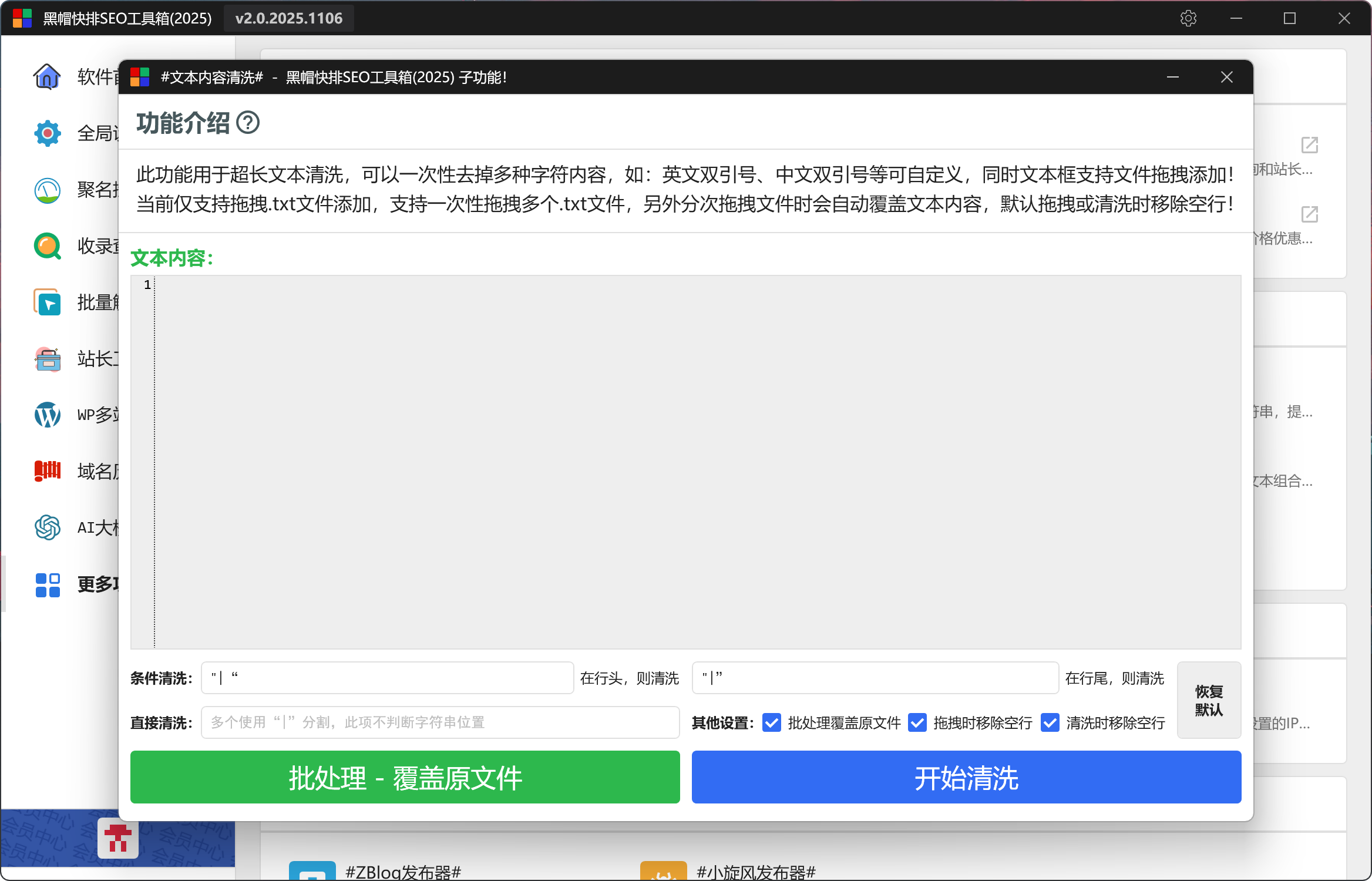Open settings gear in main title bar
This screenshot has width=1372, height=881.
tap(1188, 18)
